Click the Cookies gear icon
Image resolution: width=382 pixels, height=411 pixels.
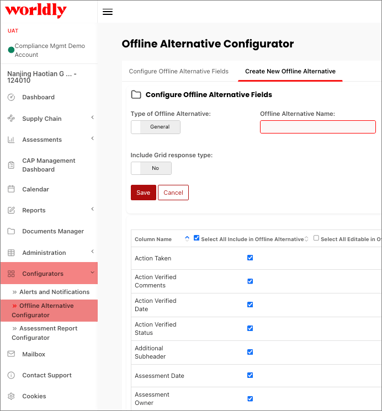tap(11, 396)
